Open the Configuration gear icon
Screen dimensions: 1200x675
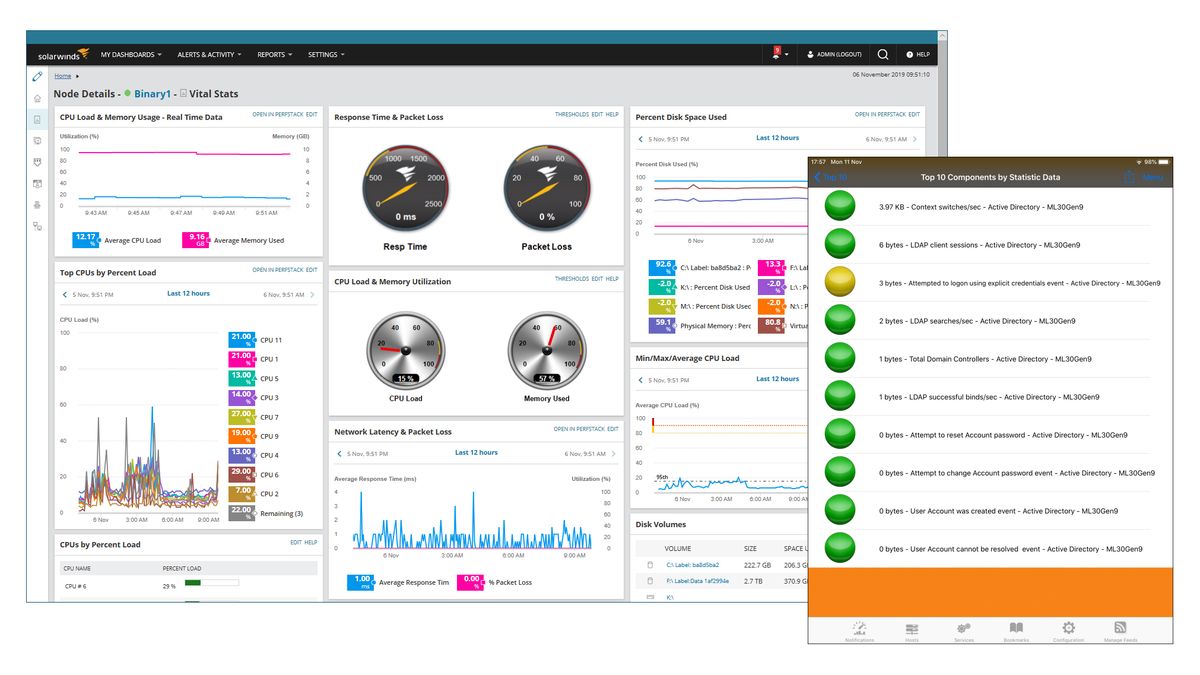click(x=1068, y=628)
